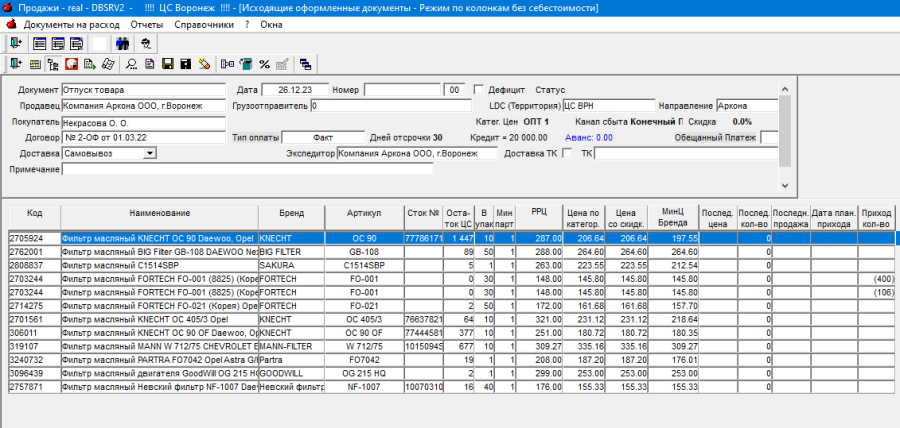The image size is (900, 428).
Task: Click MANN-FILTER brand cell
Action: 292,347
